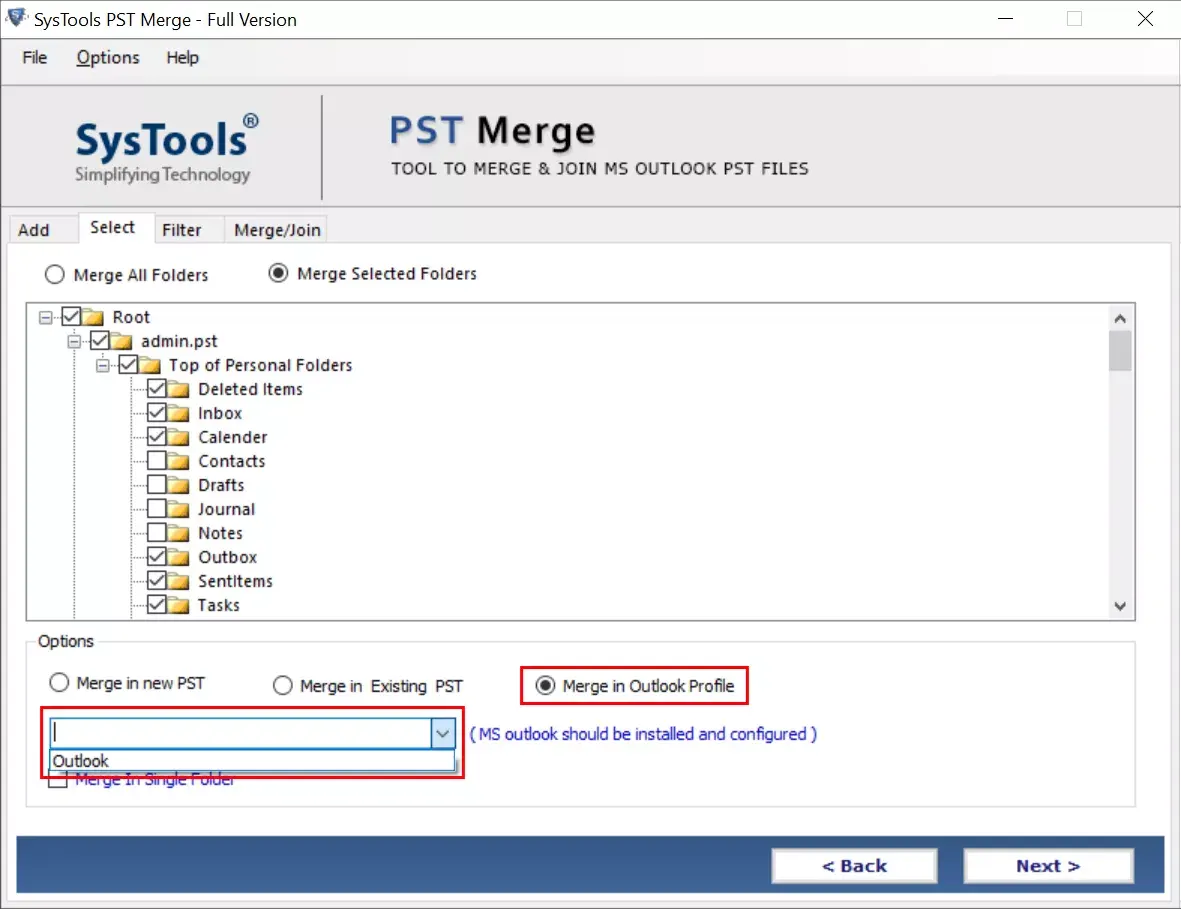Click the SysTools app icon in title bar

point(16,18)
